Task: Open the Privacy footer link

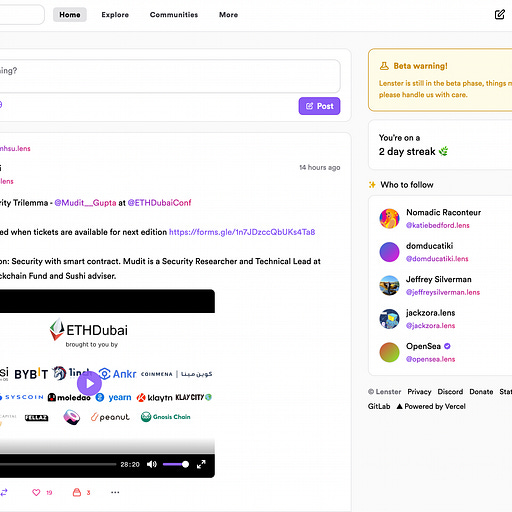Action: tap(419, 392)
